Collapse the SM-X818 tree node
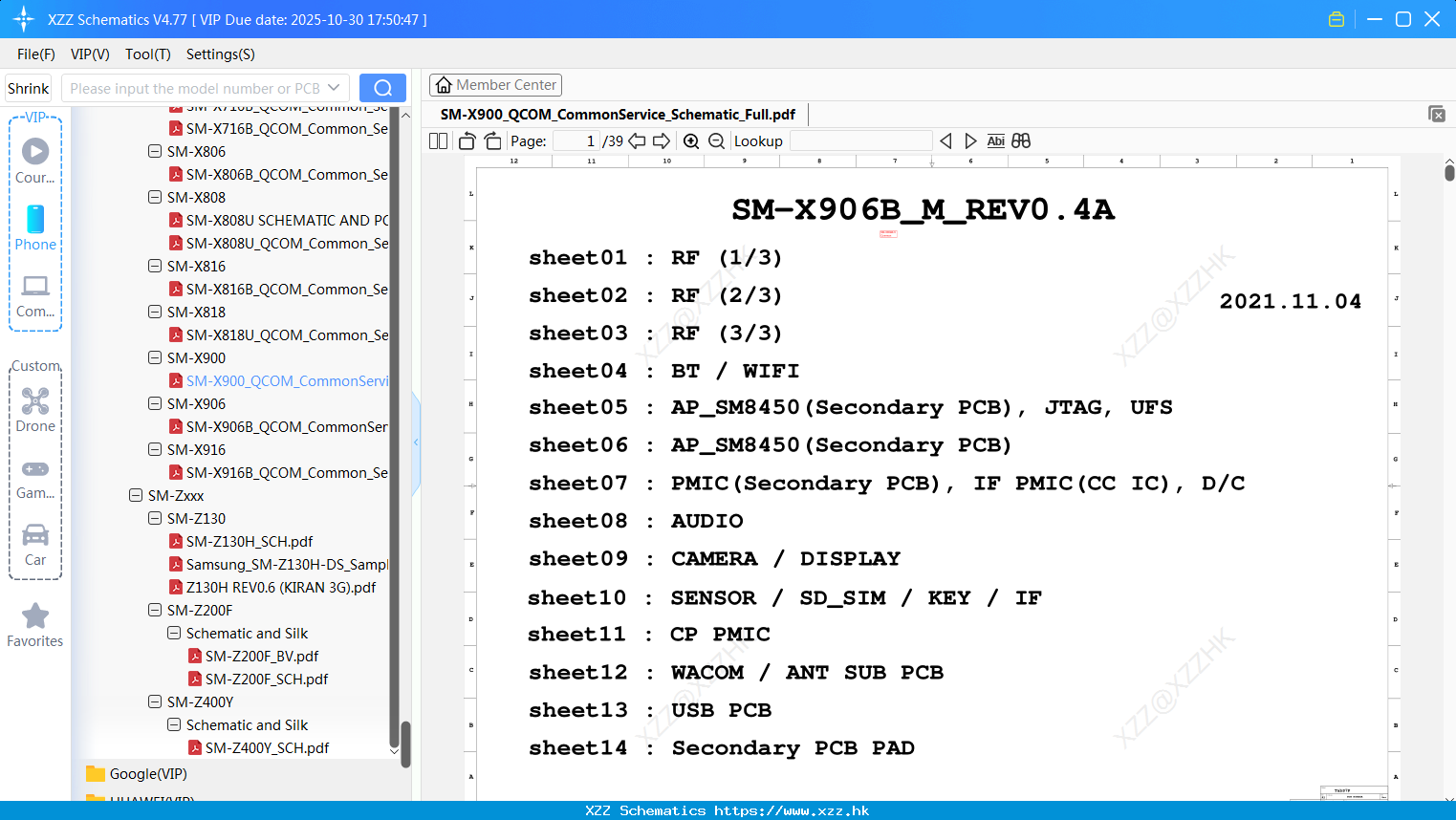This screenshot has height=820, width=1456. (155, 312)
